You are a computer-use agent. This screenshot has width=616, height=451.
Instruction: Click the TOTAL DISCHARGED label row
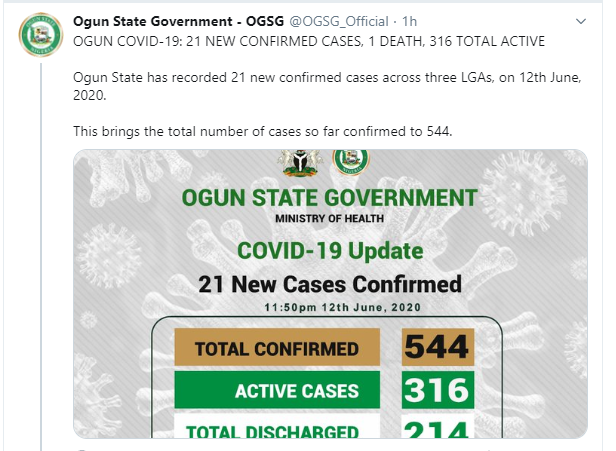click(x=277, y=426)
